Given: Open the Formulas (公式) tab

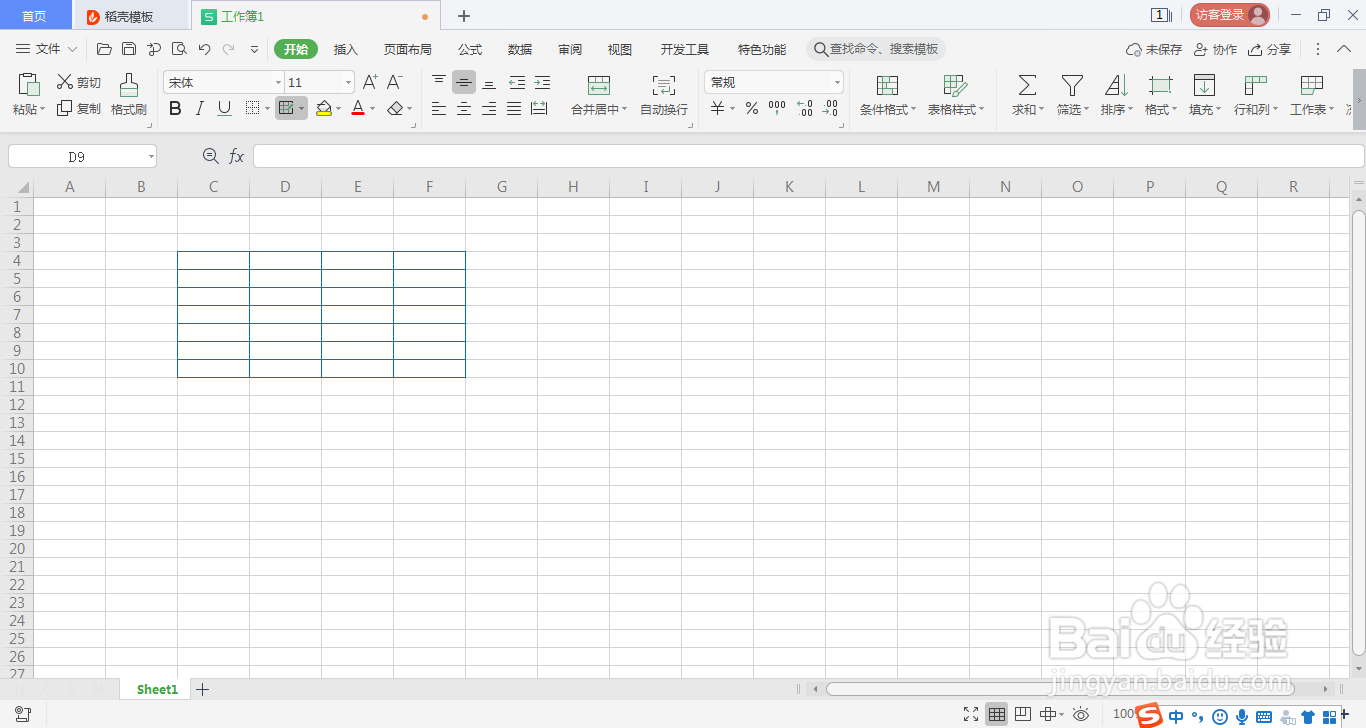Looking at the screenshot, I should (x=470, y=49).
